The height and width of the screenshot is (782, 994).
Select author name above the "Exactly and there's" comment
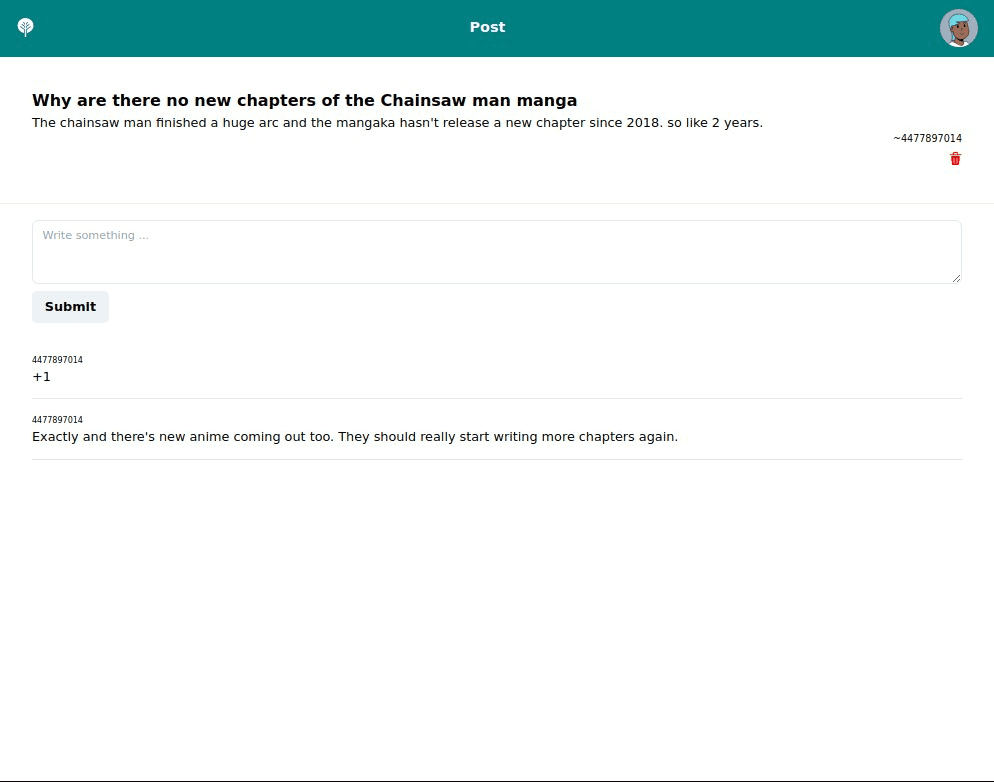pos(57,420)
